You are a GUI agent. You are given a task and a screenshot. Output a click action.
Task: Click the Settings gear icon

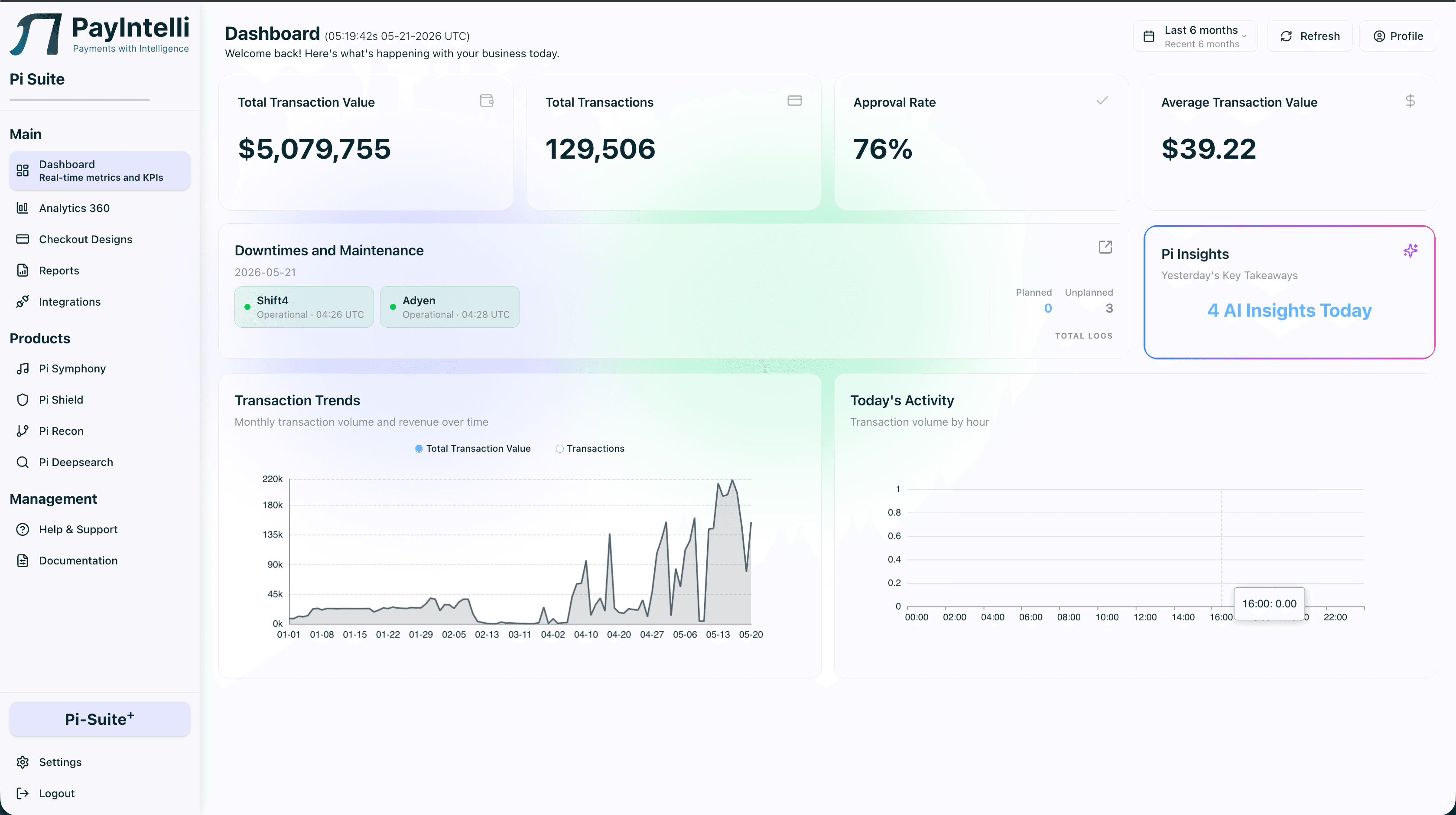point(23,763)
